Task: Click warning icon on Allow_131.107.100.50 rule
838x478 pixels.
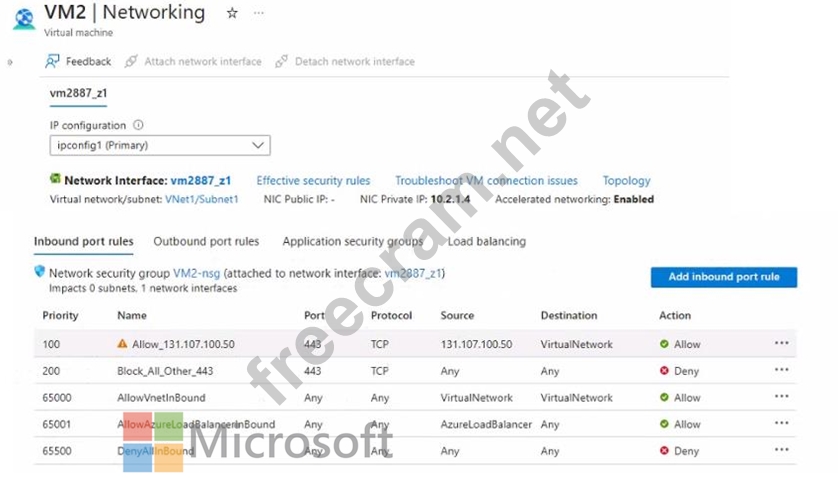Action: click(x=122, y=344)
